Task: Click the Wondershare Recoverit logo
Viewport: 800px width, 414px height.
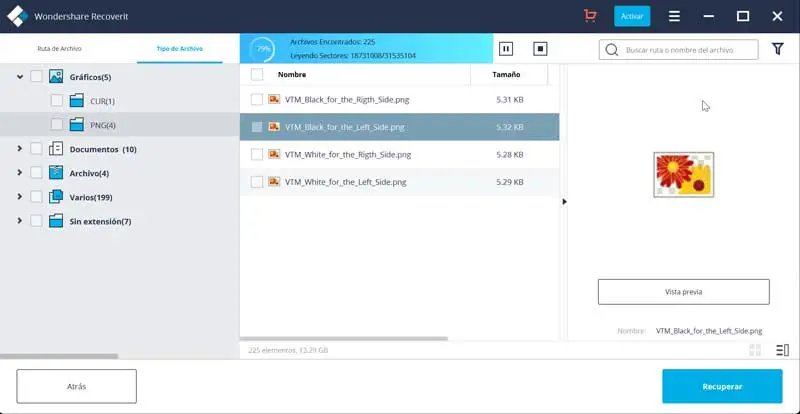Action: 17,16
